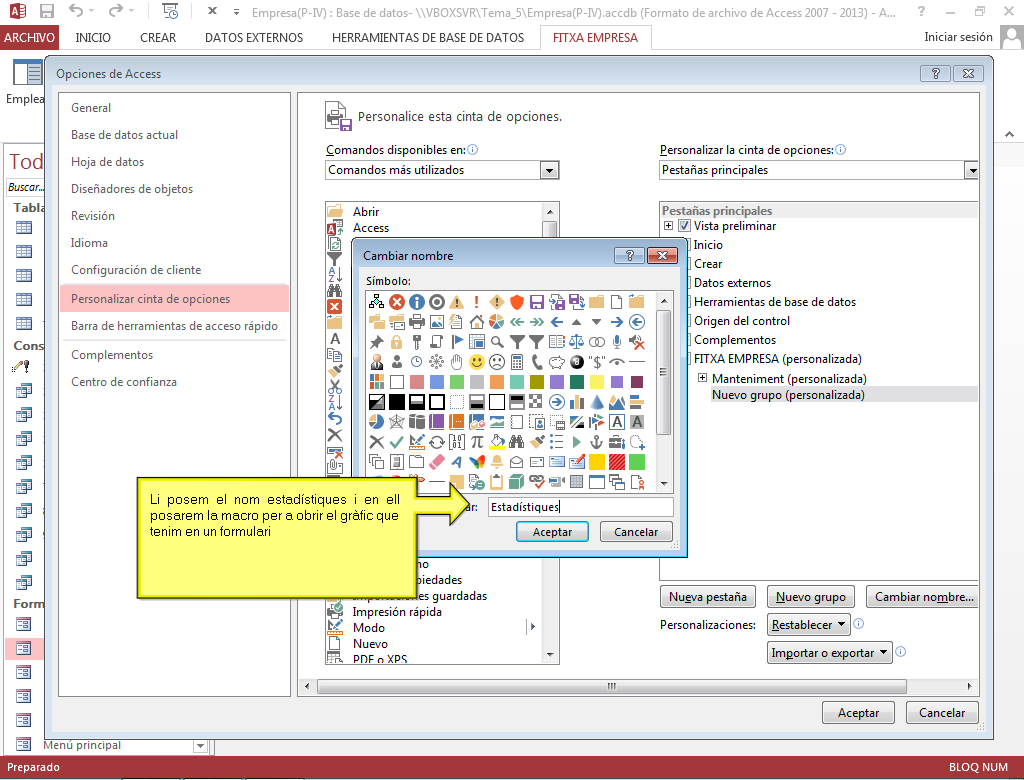The image size is (1024, 780).
Task: Choose the green check mark symbol
Action: [x=396, y=442]
